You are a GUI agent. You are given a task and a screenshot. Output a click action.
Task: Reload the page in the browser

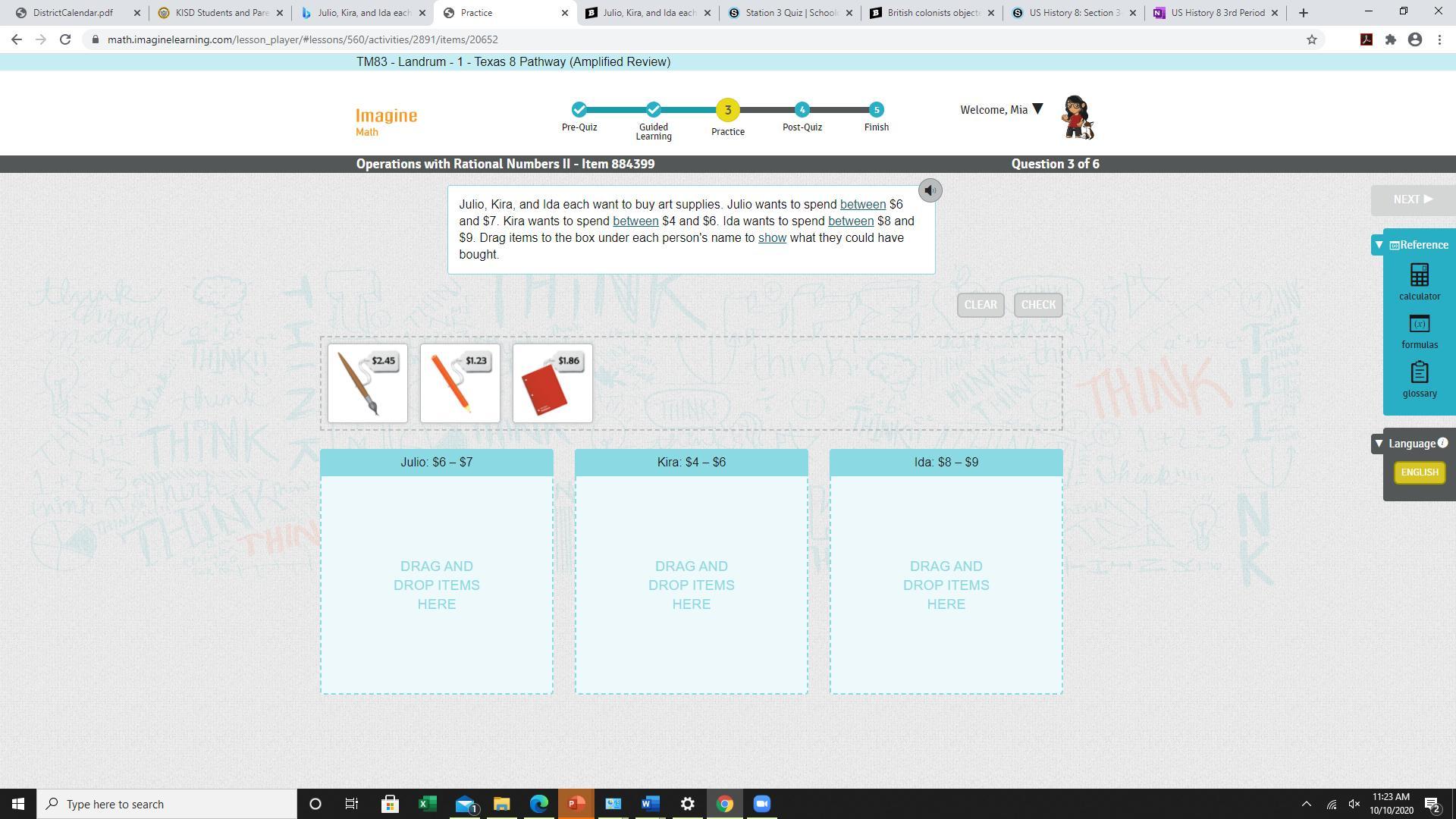click(x=65, y=39)
